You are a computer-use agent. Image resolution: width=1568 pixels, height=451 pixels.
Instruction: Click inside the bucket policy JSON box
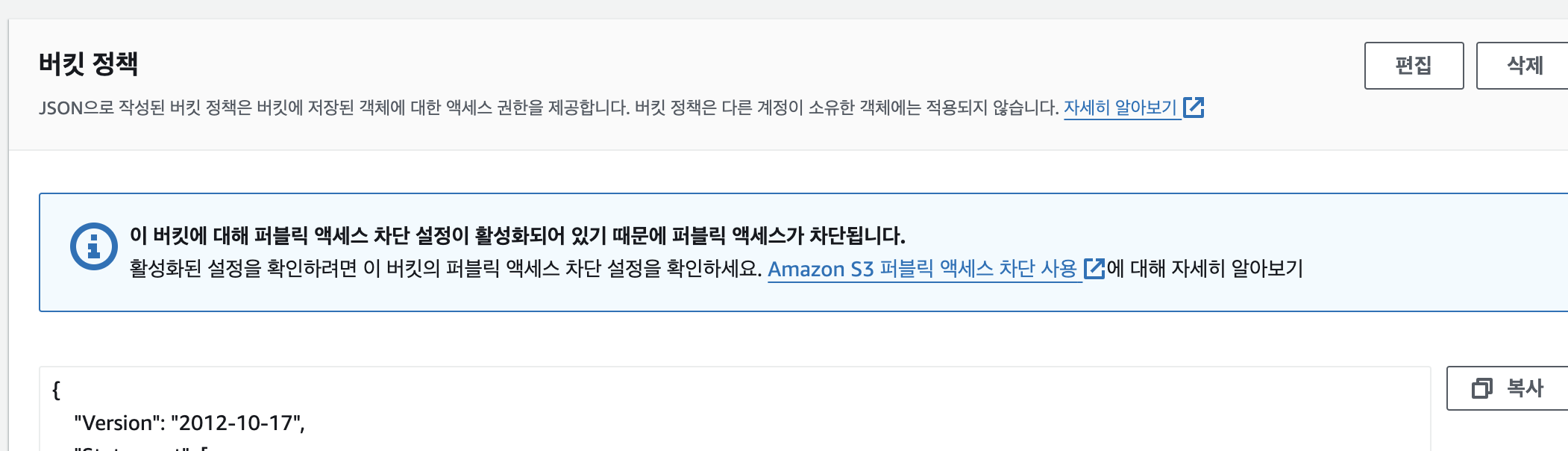coord(735,408)
